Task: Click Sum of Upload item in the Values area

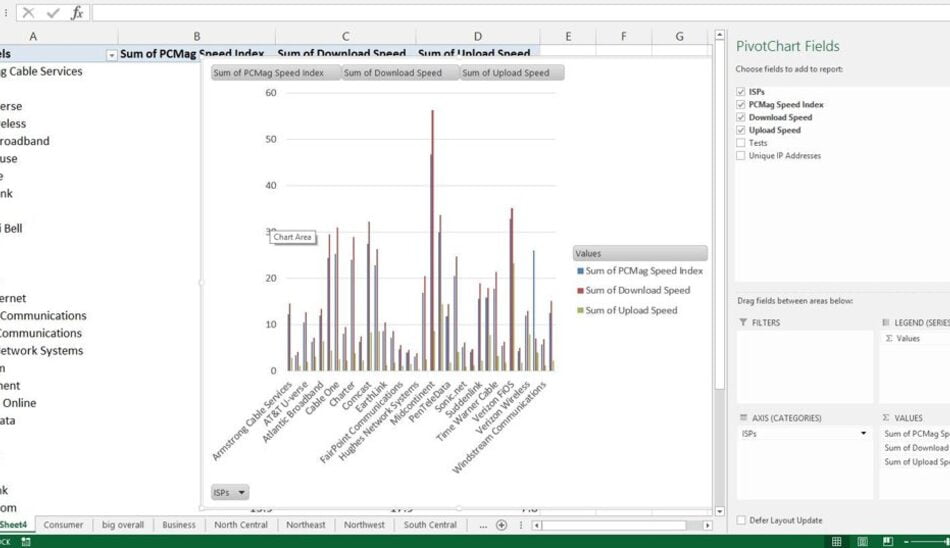Action: (x=916, y=462)
